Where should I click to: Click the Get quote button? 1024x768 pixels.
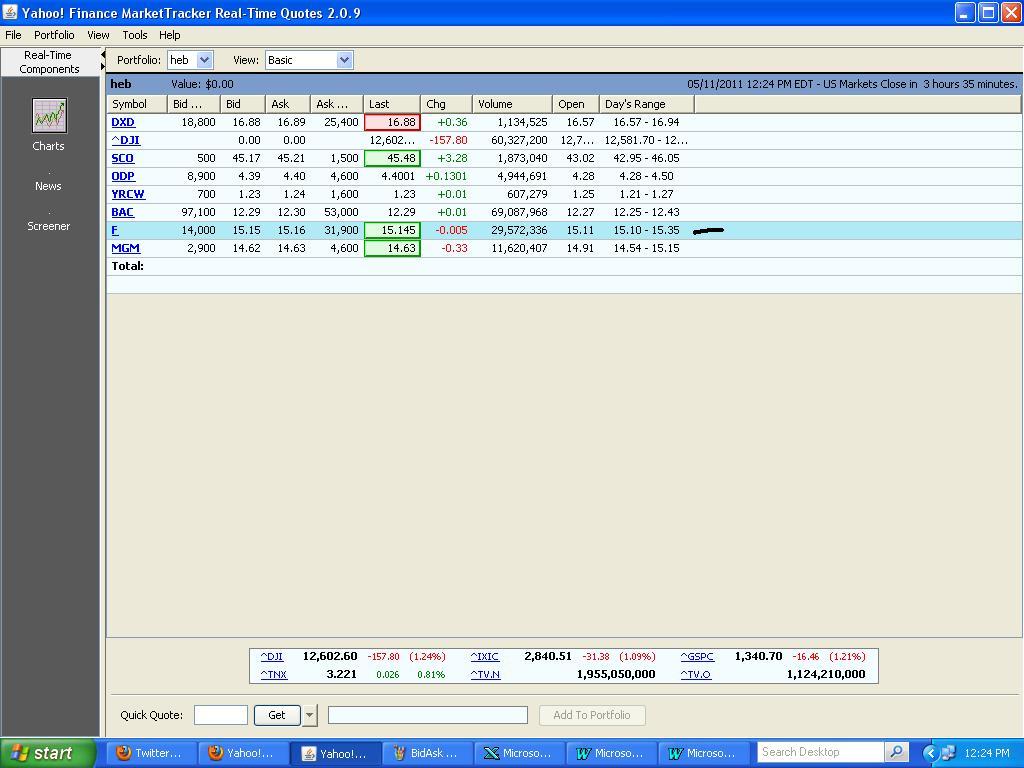[x=277, y=715]
